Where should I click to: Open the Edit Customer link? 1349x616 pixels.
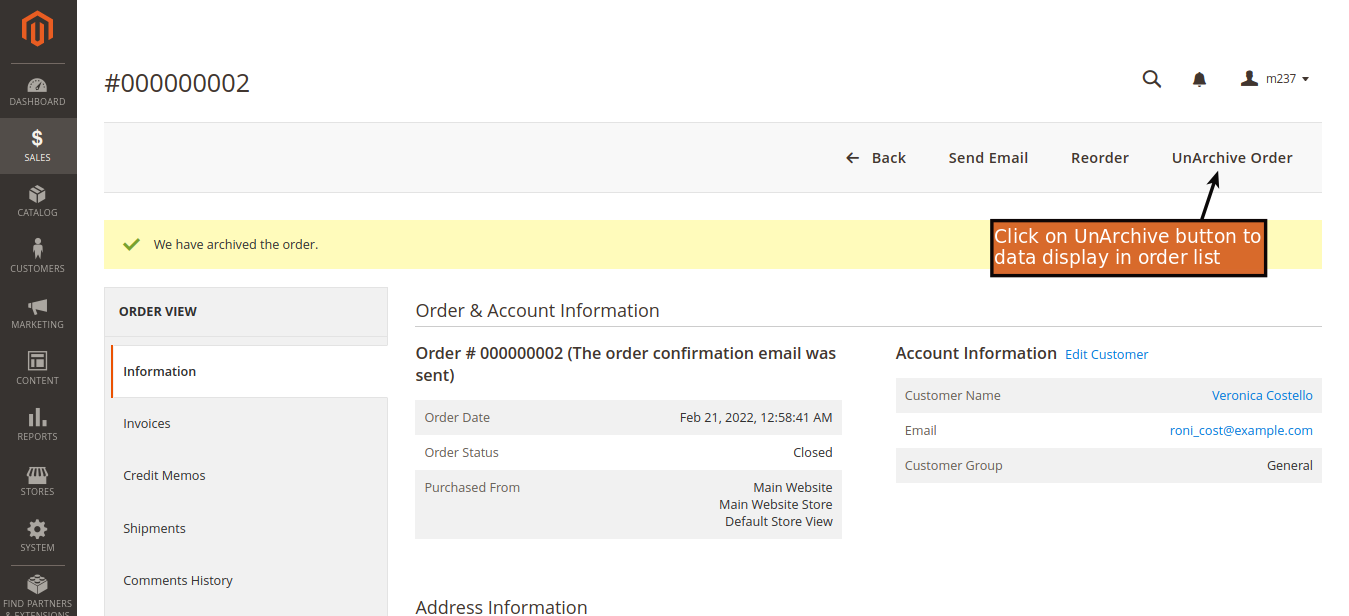pyautogui.click(x=1106, y=353)
